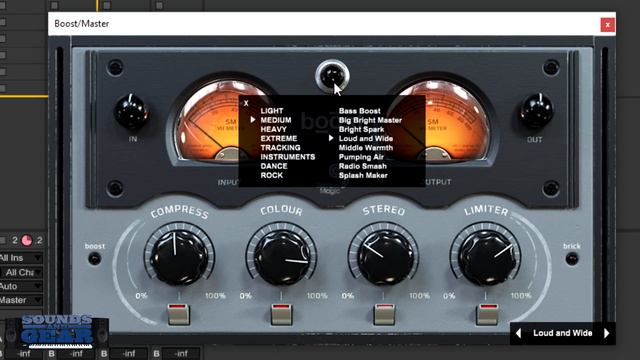Turn the COLOUR knob

pyautogui.click(x=282, y=258)
